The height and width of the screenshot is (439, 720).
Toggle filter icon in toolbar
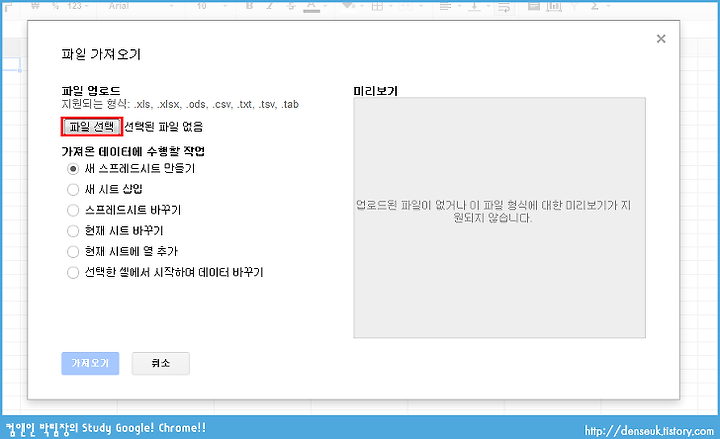574,6
